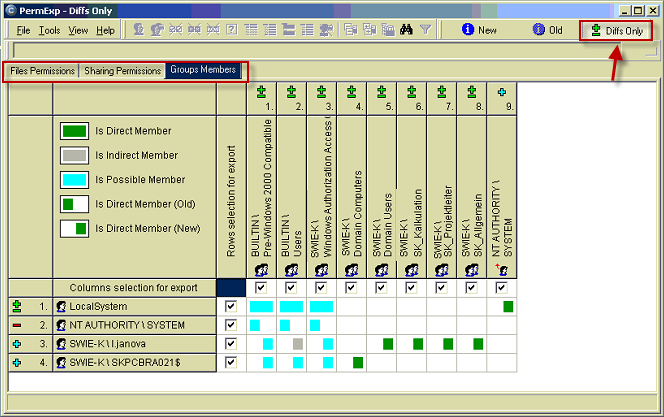The image size is (664, 417).
Task: Select the NT AUTHORITY \ SYSTEM row name
Action: click(x=127, y=325)
